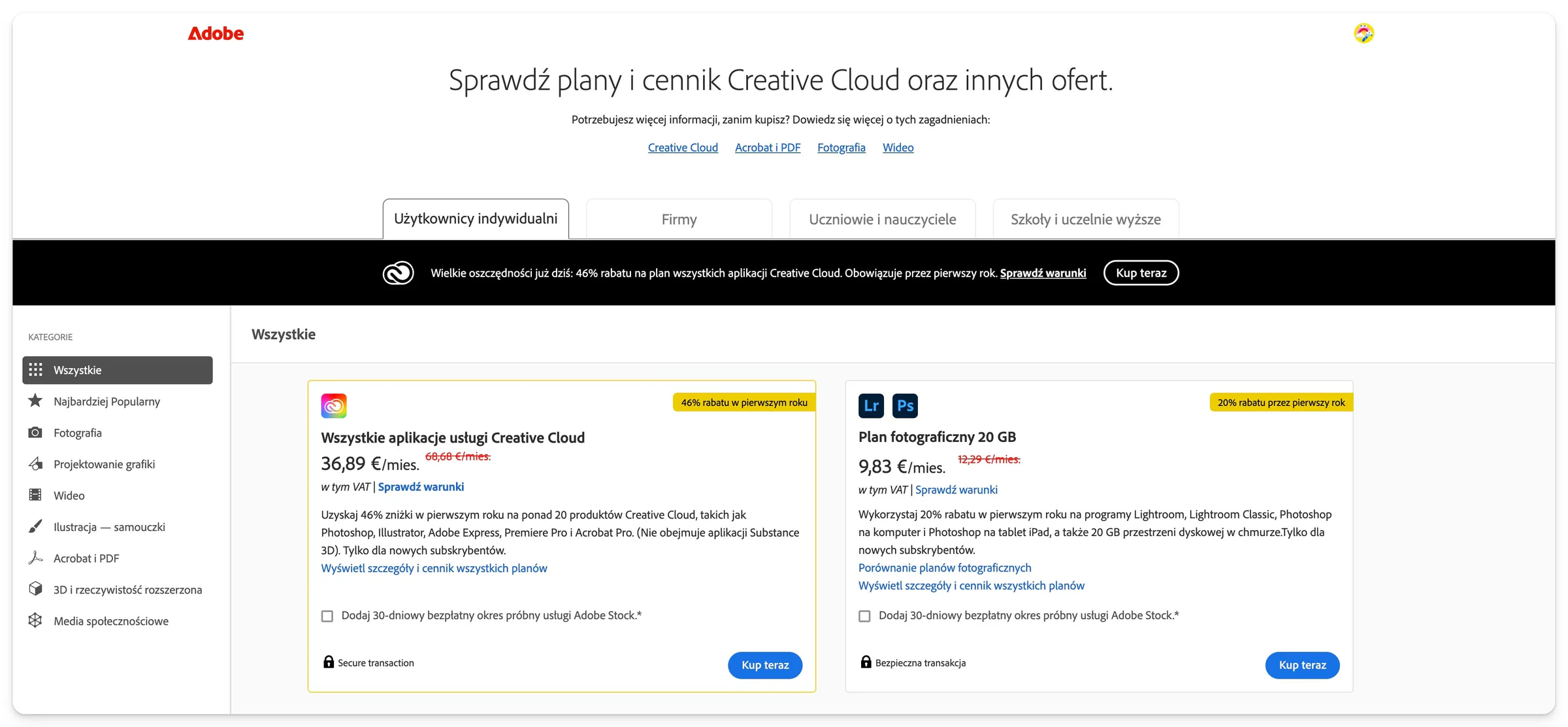Click the film icon for Wideo
The width and height of the screenshot is (1568, 727).
tap(35, 495)
